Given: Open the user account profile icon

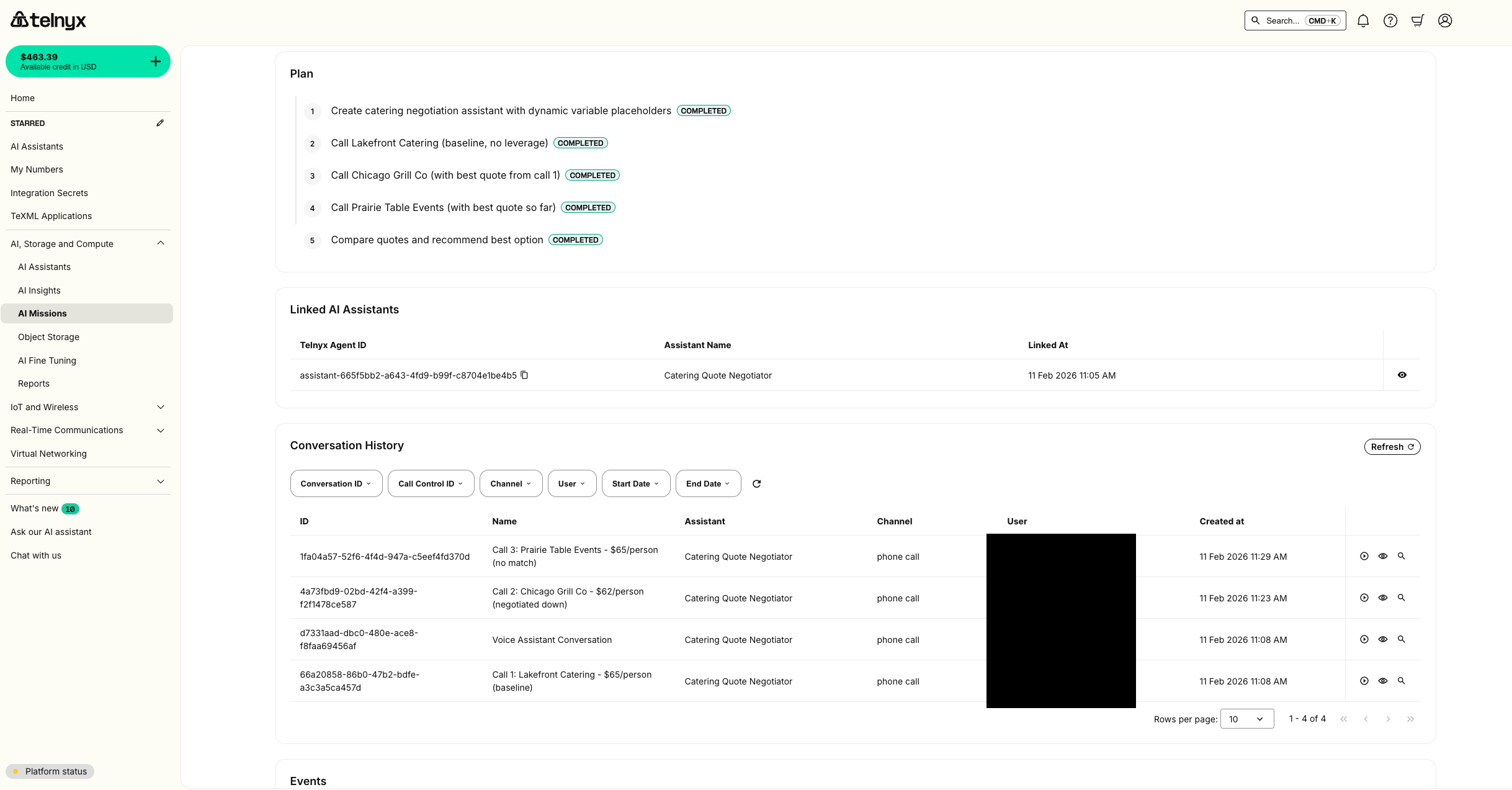Looking at the screenshot, I should tap(1445, 20).
